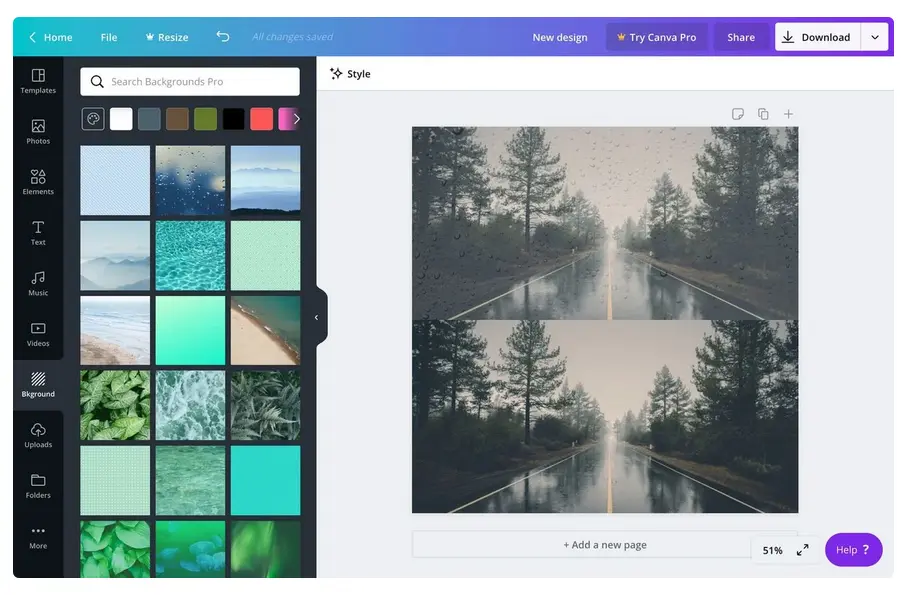Select the Text tool in sidebar
911x595 pixels.
coord(38,233)
